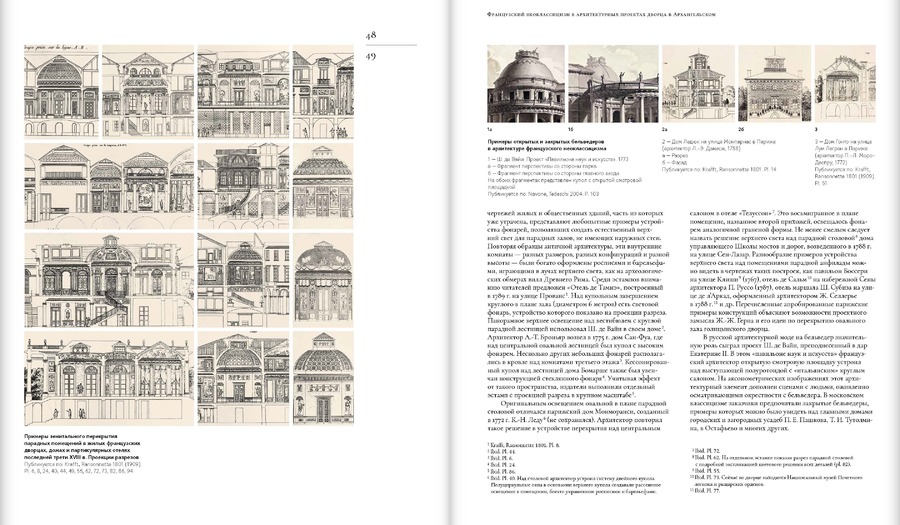Click footnote 'Krafft, Ransonnette 1801. Pl. 8.'
The width and height of the screenshot is (900, 525).
click(523, 445)
